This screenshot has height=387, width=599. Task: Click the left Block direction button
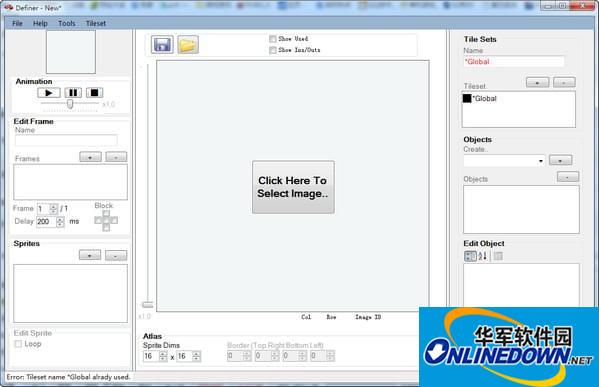[x=98, y=220]
